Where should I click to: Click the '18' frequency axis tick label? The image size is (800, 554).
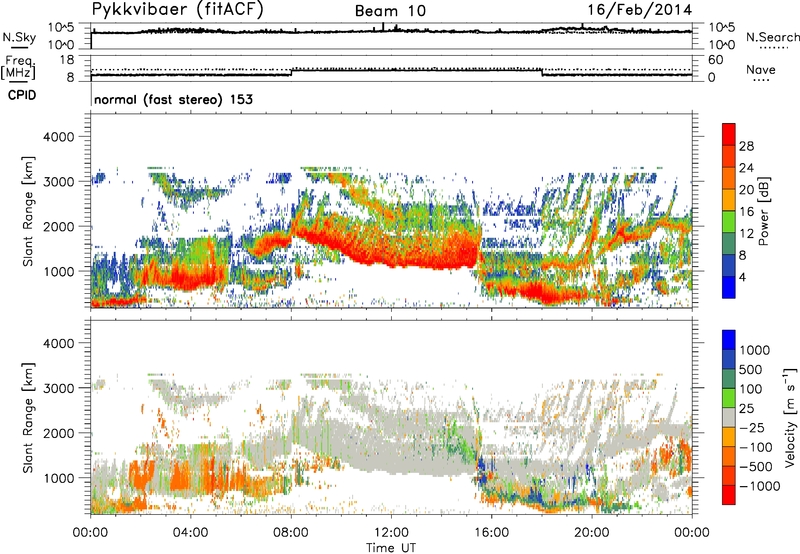tap(67, 60)
